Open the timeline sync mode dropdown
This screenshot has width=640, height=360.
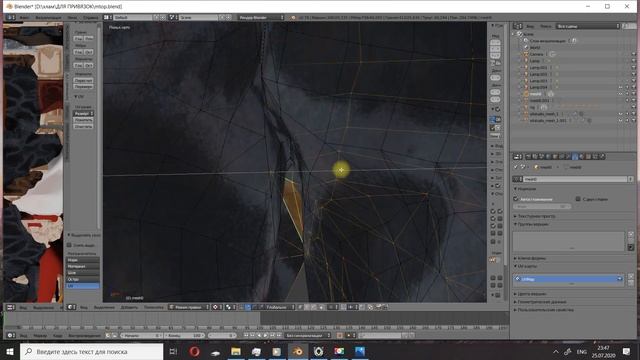click(x=308, y=335)
